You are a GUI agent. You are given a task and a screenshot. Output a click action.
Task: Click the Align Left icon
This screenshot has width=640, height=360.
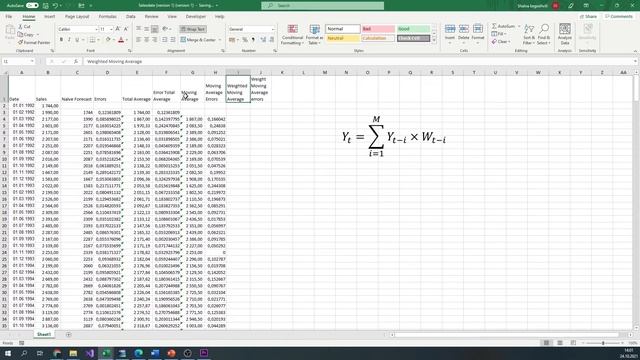point(139,40)
